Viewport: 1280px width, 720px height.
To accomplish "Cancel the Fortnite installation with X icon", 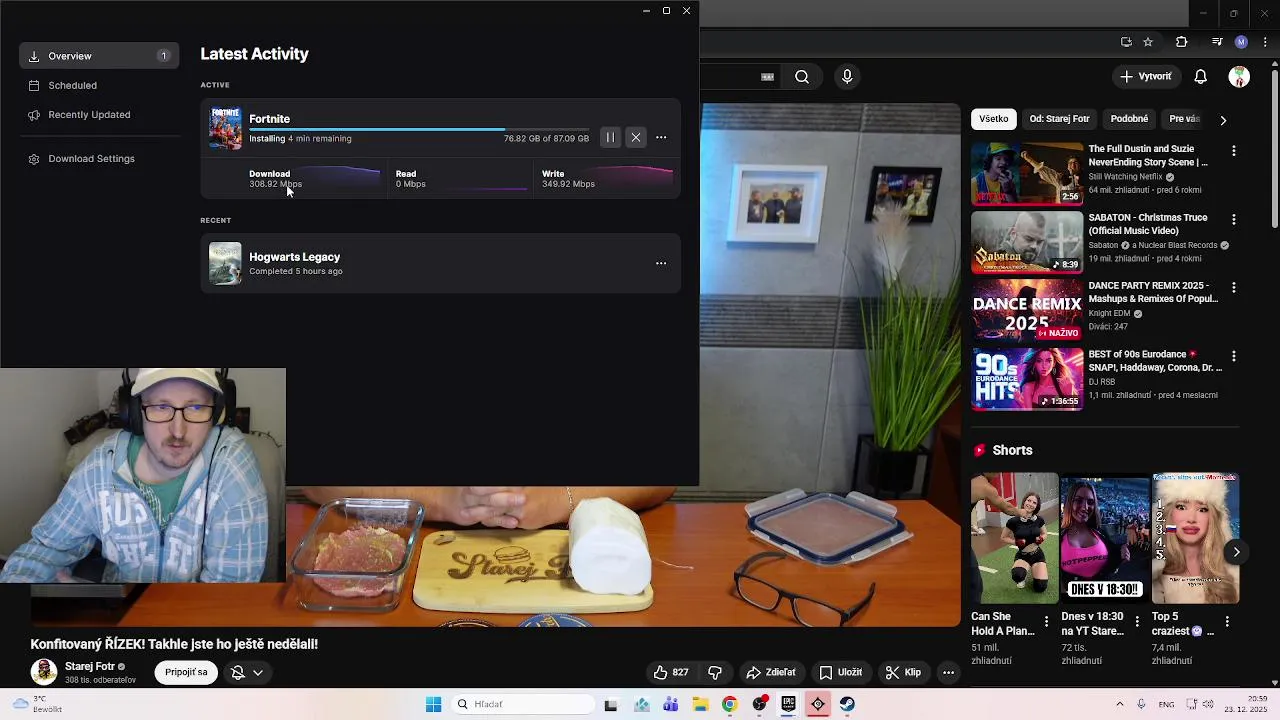I will (x=636, y=137).
